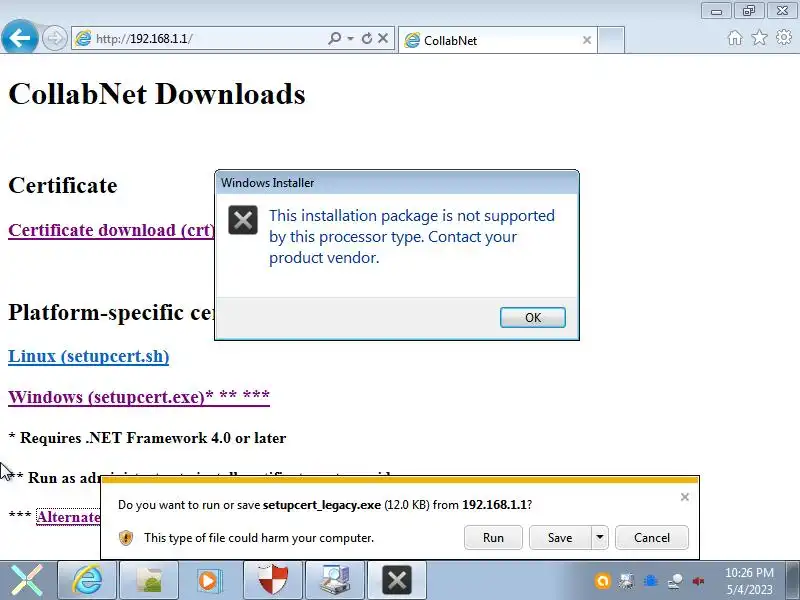Save setupcert_legacy.exe from download bar
This screenshot has height=600, width=800.
[x=560, y=538]
